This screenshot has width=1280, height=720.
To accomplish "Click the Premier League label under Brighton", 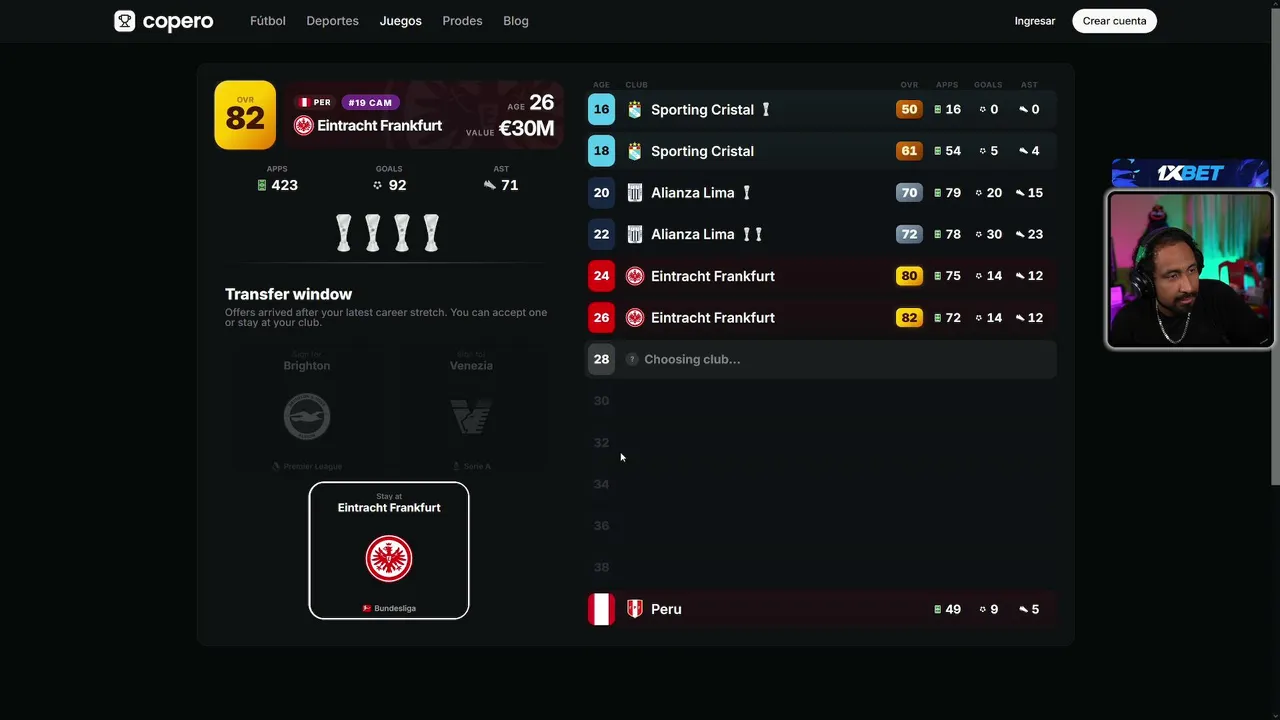I will [x=307, y=466].
